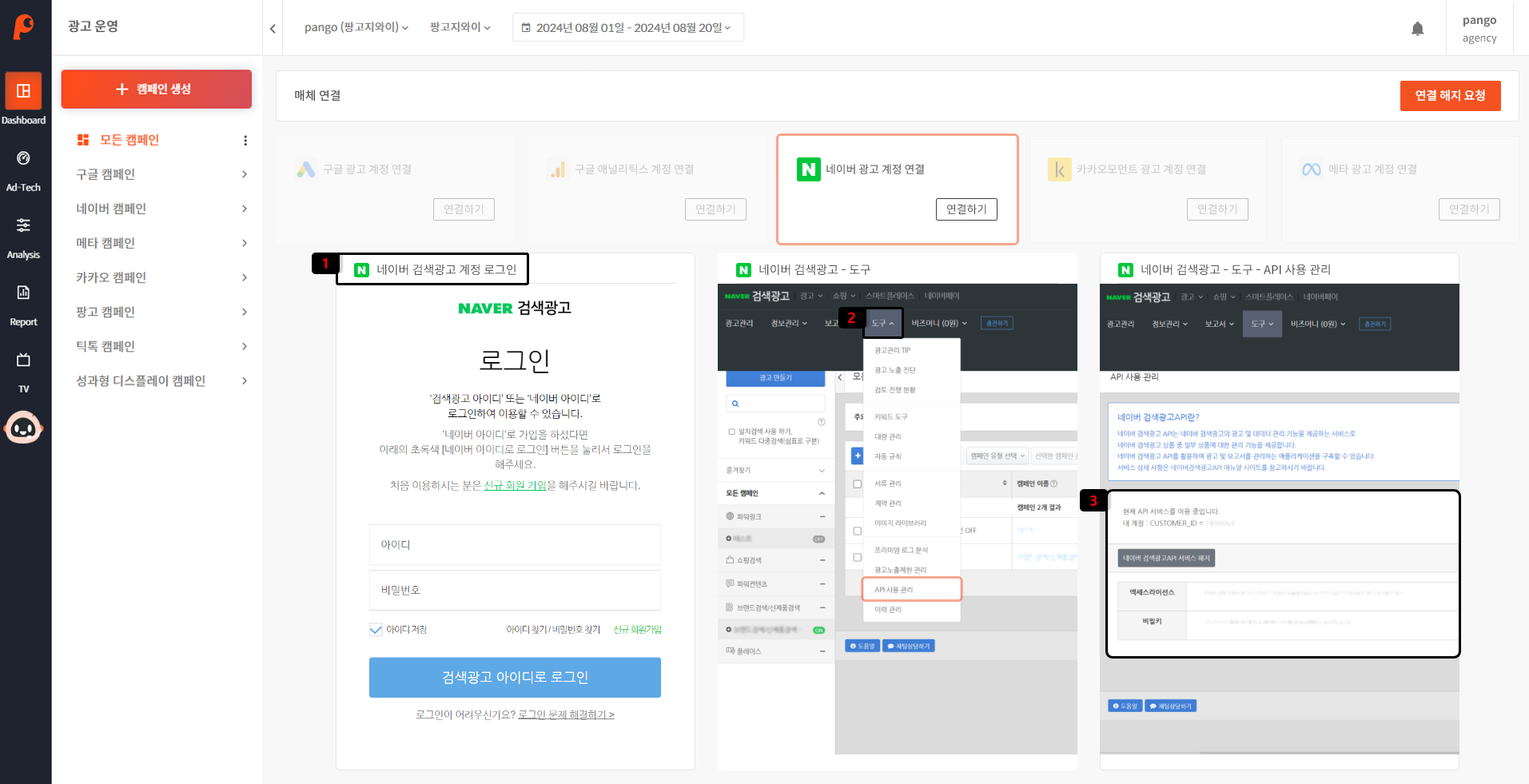Click the 로그인 문제 해결하기 link in guide

[x=566, y=715]
